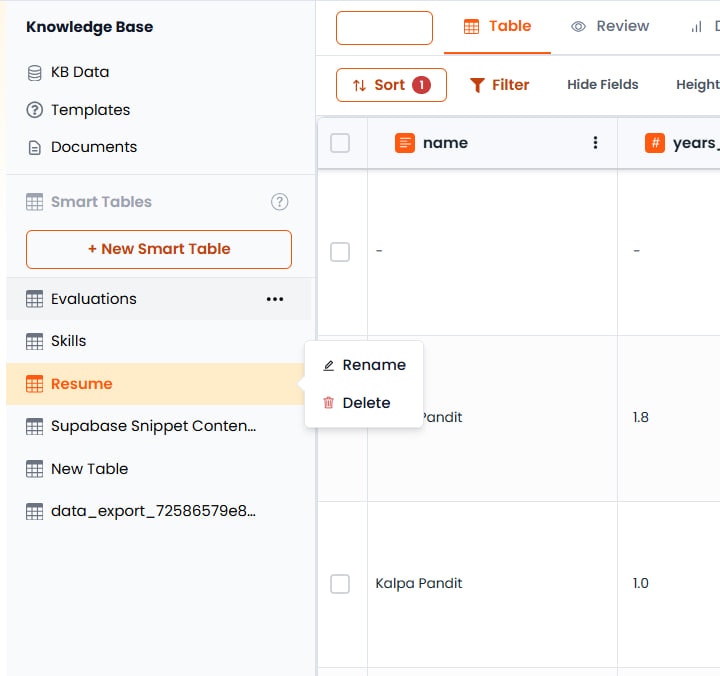Open Hide Fields options
Image resolution: width=720 pixels, height=676 pixels.
click(602, 84)
